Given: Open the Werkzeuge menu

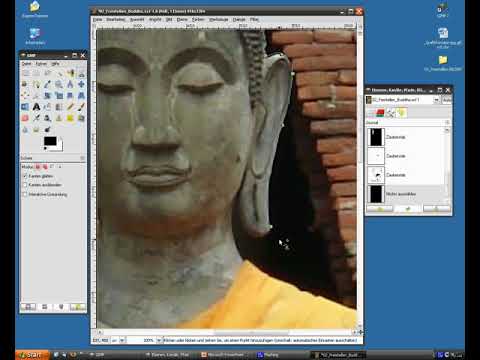Looking at the screenshot, I should (218, 20).
